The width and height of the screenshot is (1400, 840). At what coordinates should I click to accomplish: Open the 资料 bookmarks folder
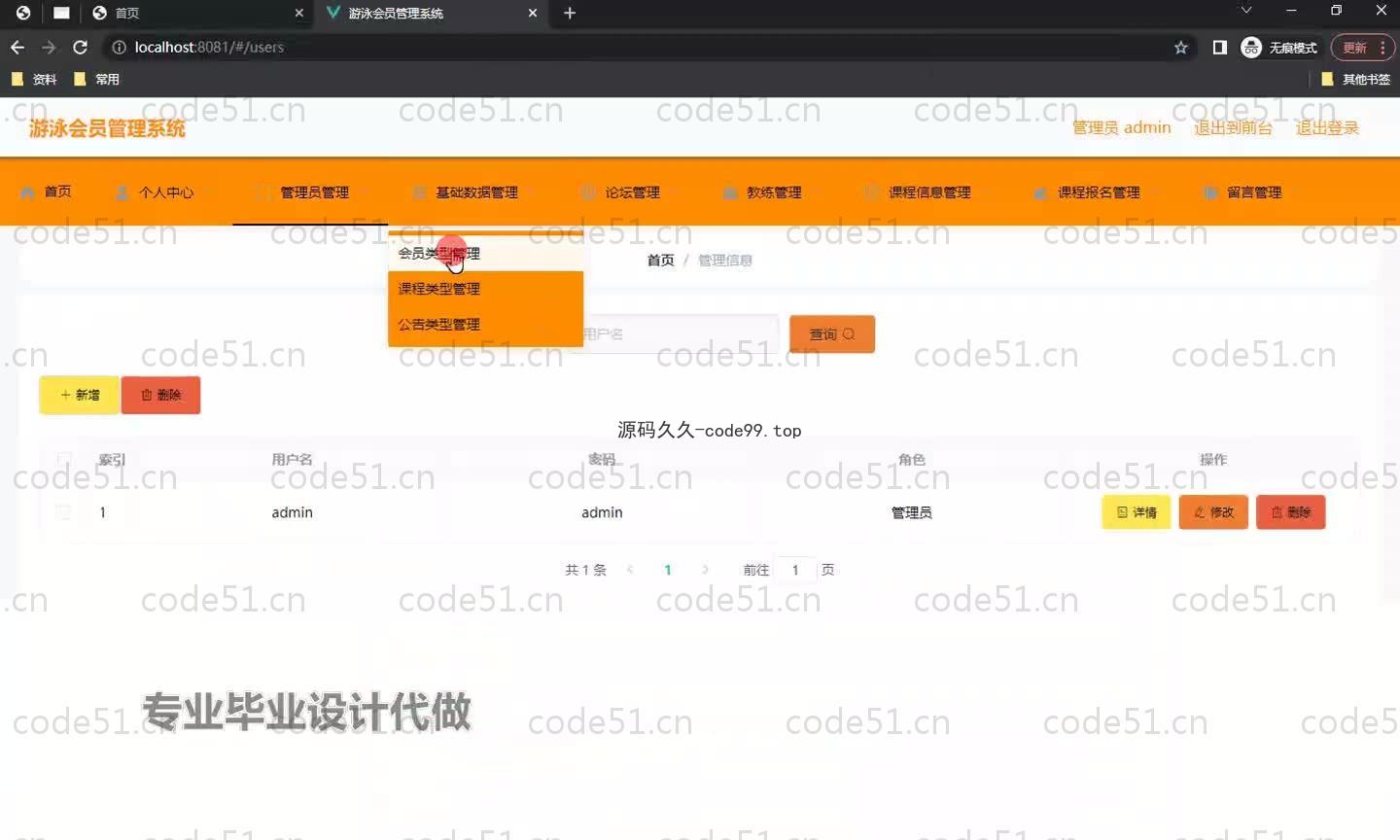(35, 79)
